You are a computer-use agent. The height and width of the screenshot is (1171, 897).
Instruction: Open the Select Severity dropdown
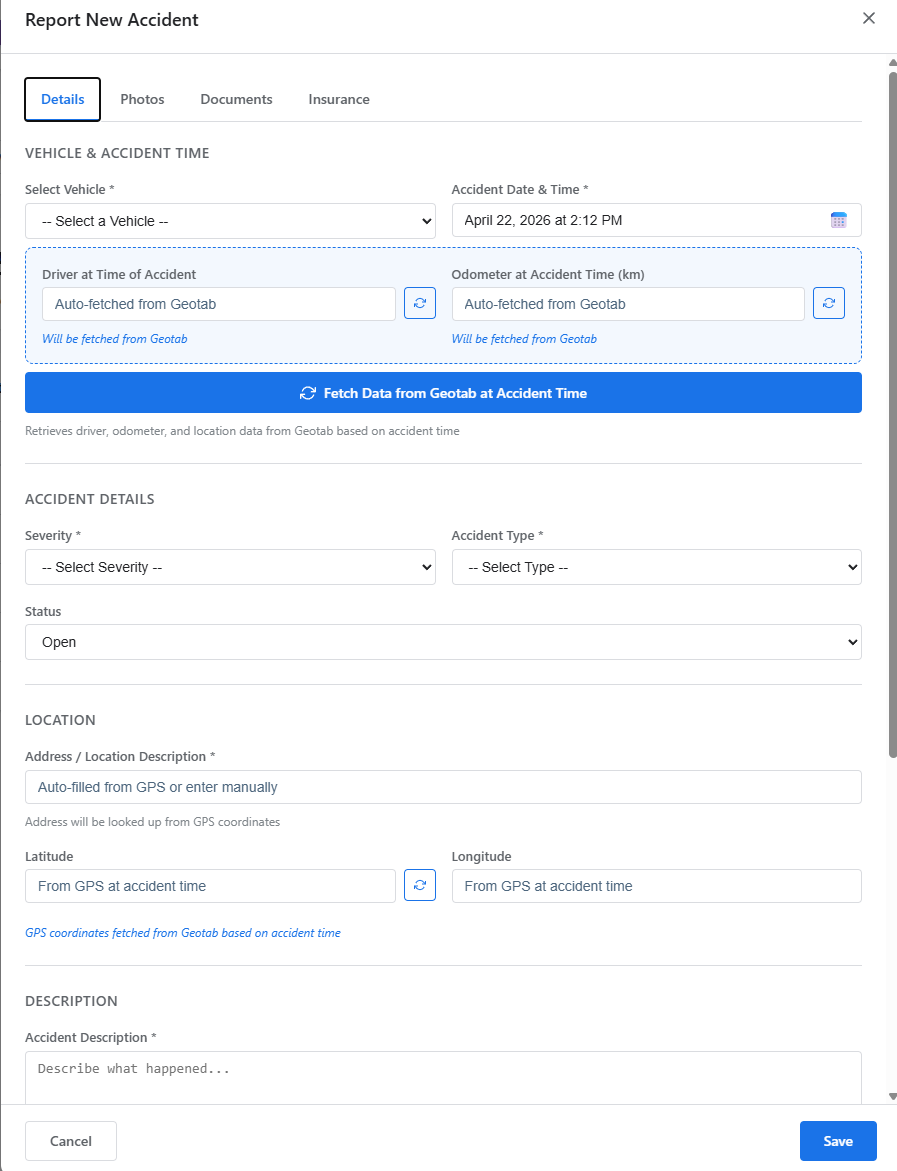click(x=230, y=567)
